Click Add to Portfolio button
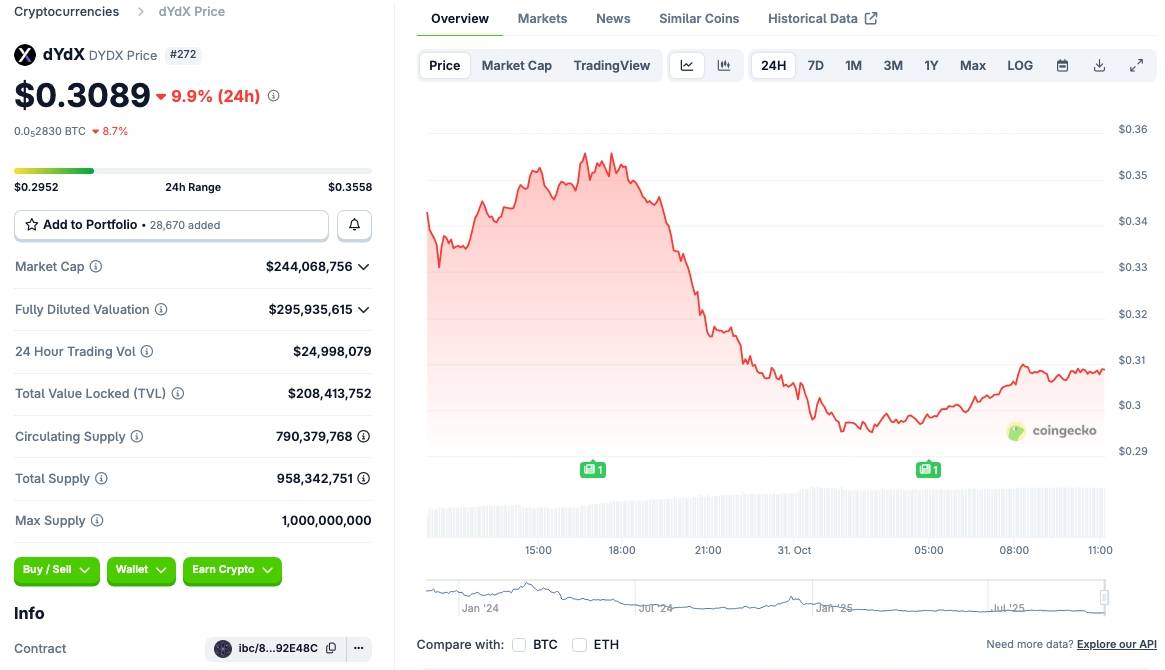Image resolution: width=1165 pixels, height=670 pixels. point(171,225)
